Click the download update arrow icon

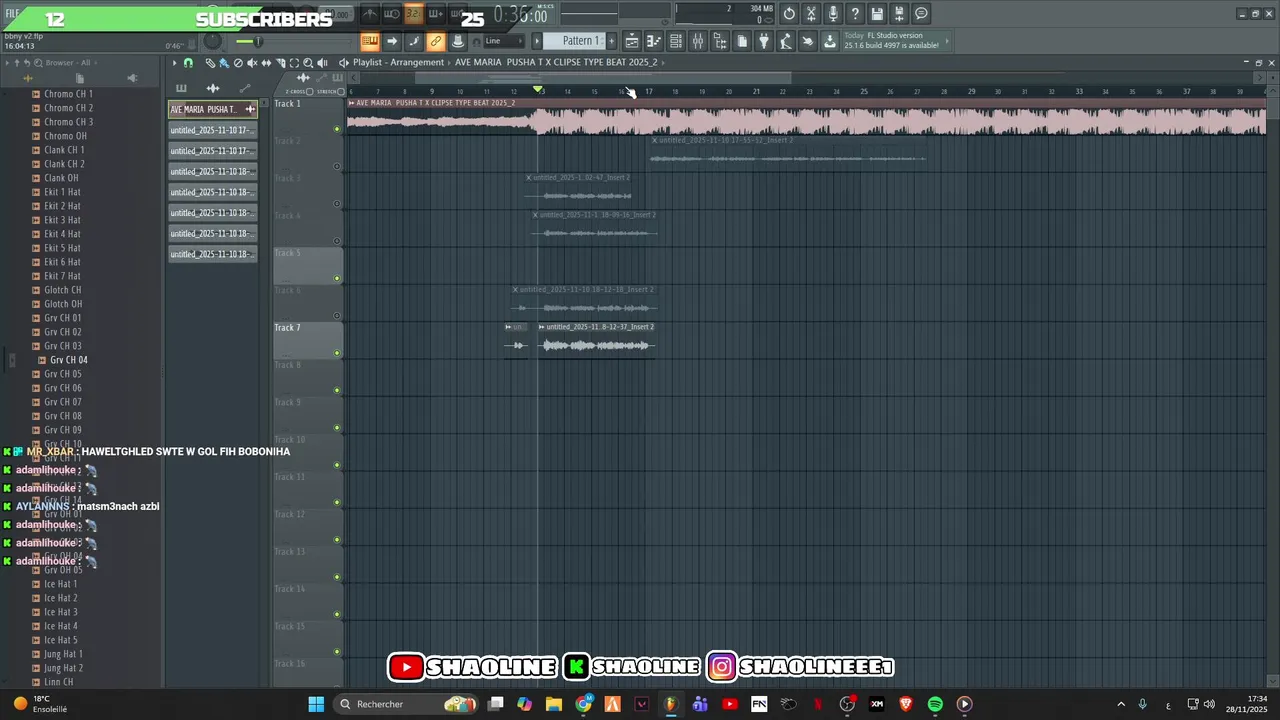coord(830,41)
